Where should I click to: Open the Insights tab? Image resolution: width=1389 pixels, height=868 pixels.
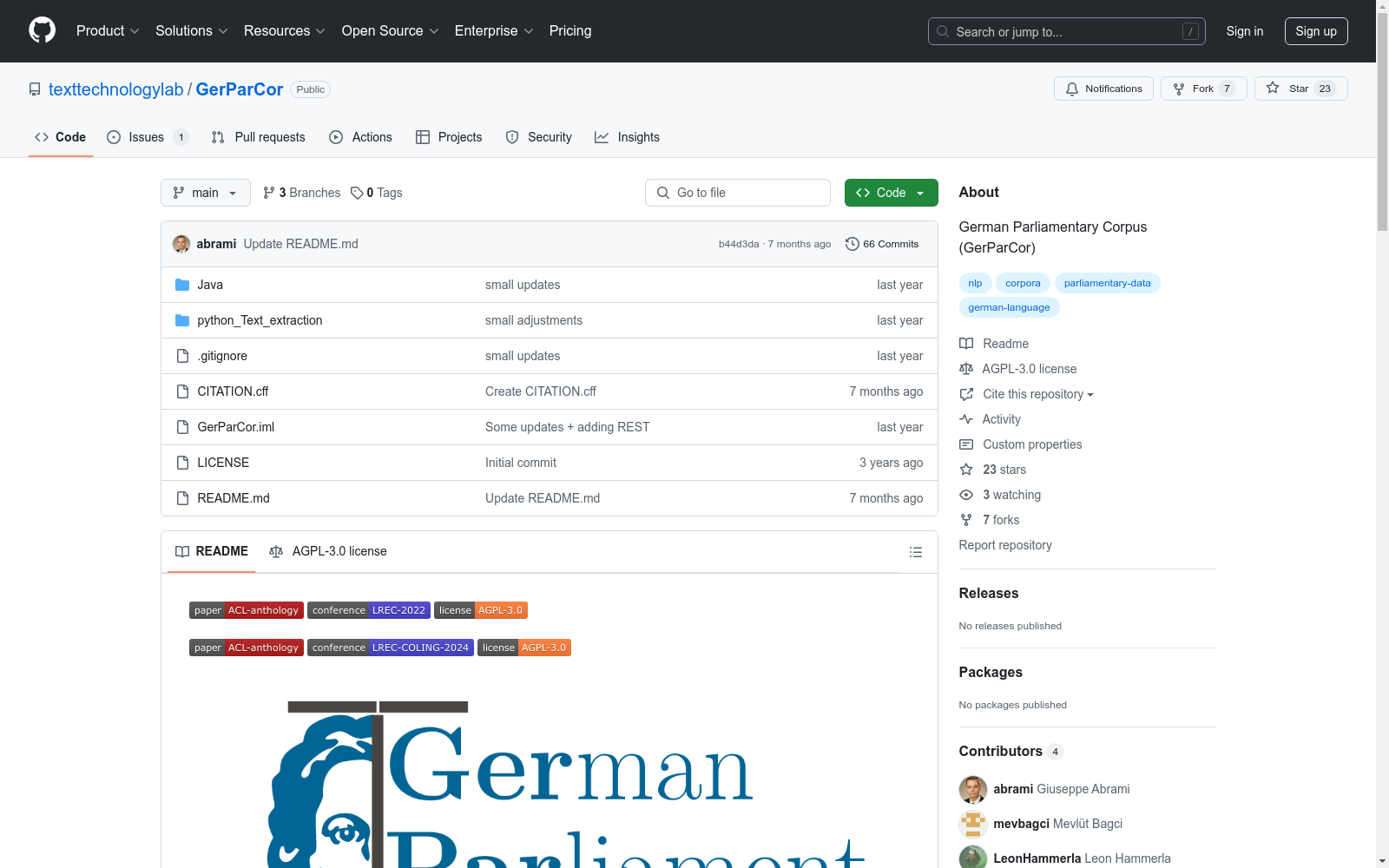pyautogui.click(x=627, y=137)
